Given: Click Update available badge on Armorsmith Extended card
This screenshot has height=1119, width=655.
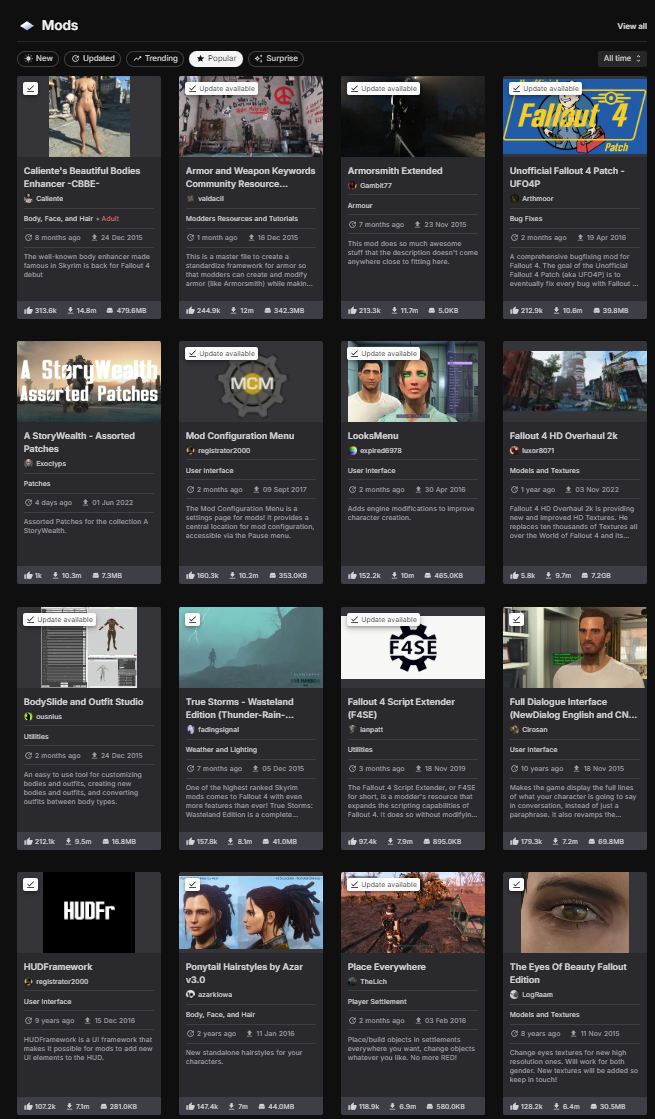Looking at the screenshot, I should coord(383,88).
